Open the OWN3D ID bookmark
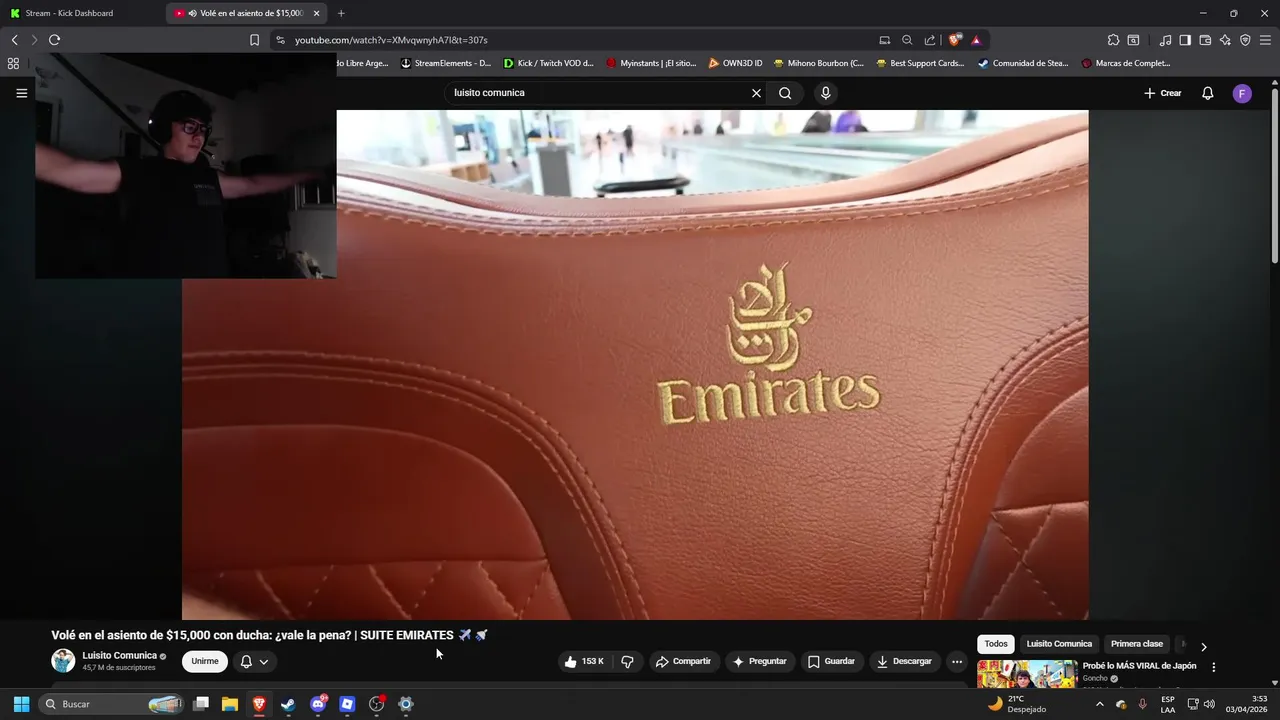The width and height of the screenshot is (1280, 720). pyautogui.click(x=735, y=63)
